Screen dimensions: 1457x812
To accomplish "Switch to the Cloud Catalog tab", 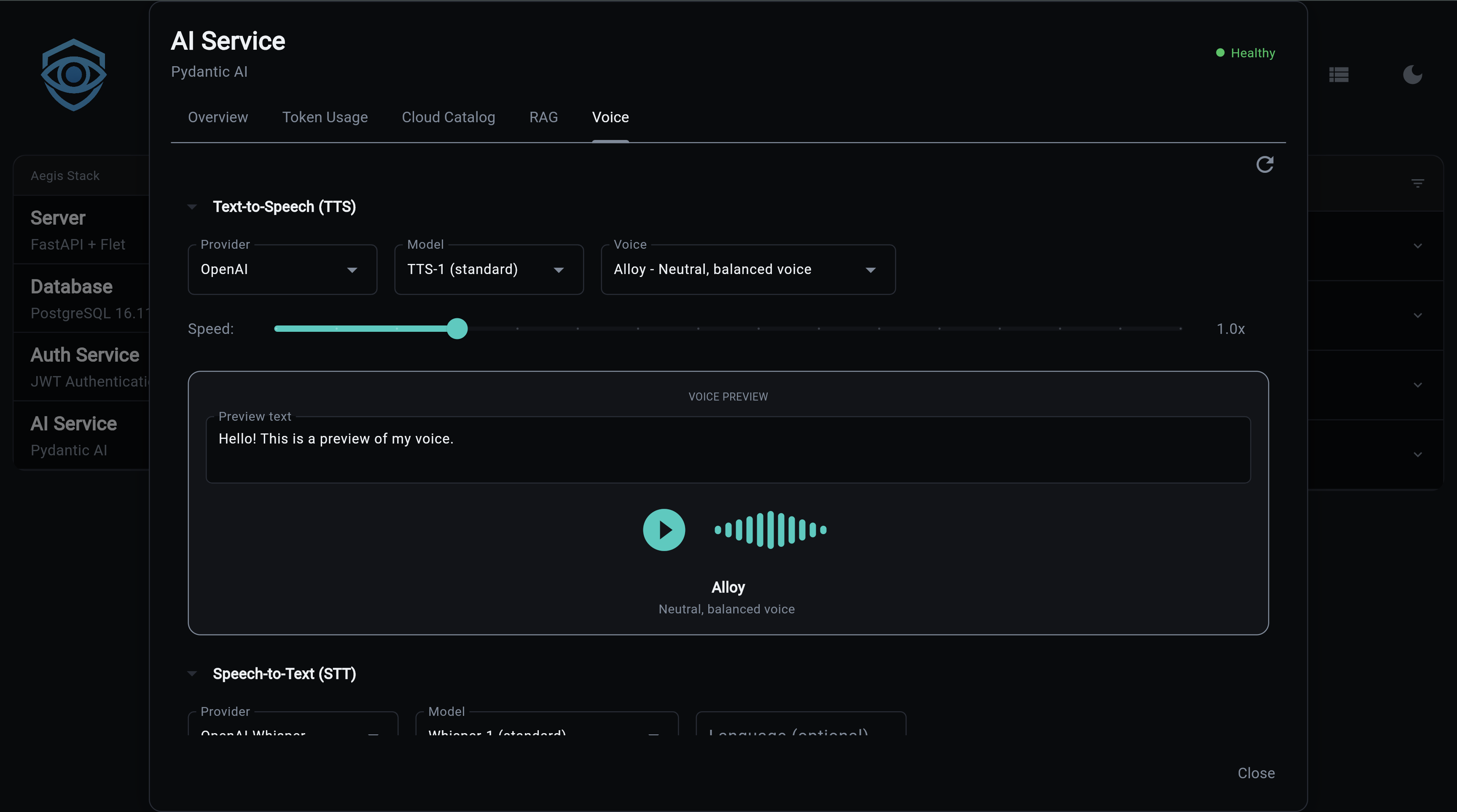I will pos(448,117).
